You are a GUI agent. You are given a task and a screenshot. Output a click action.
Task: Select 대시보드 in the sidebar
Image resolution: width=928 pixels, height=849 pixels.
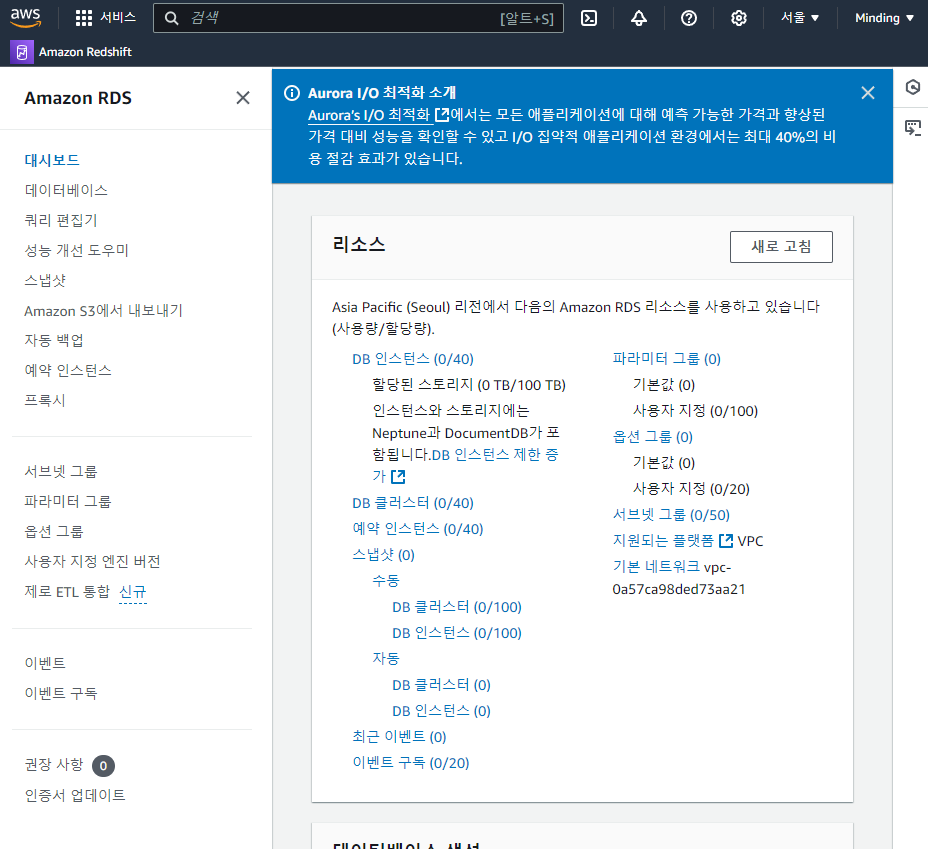coord(52,160)
